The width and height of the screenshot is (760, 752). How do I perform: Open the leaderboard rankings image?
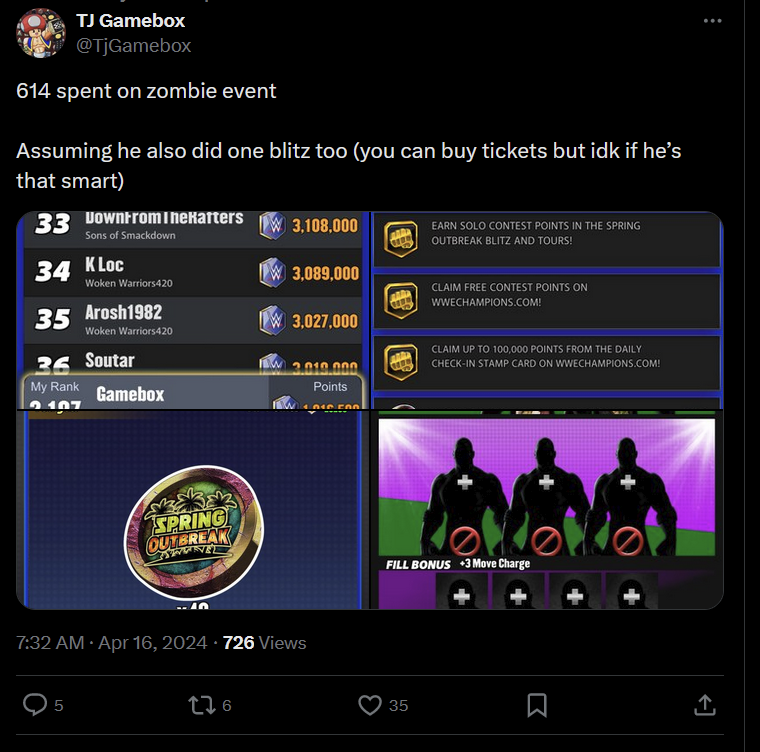[190, 310]
